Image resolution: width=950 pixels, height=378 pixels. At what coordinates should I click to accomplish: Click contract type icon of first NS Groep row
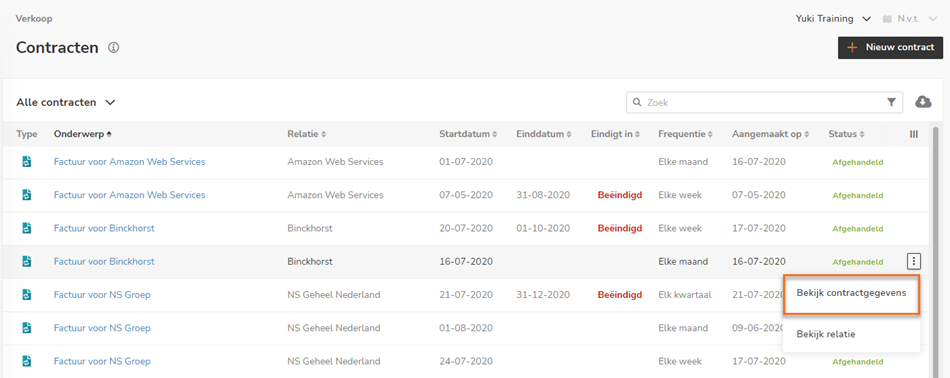click(26, 294)
